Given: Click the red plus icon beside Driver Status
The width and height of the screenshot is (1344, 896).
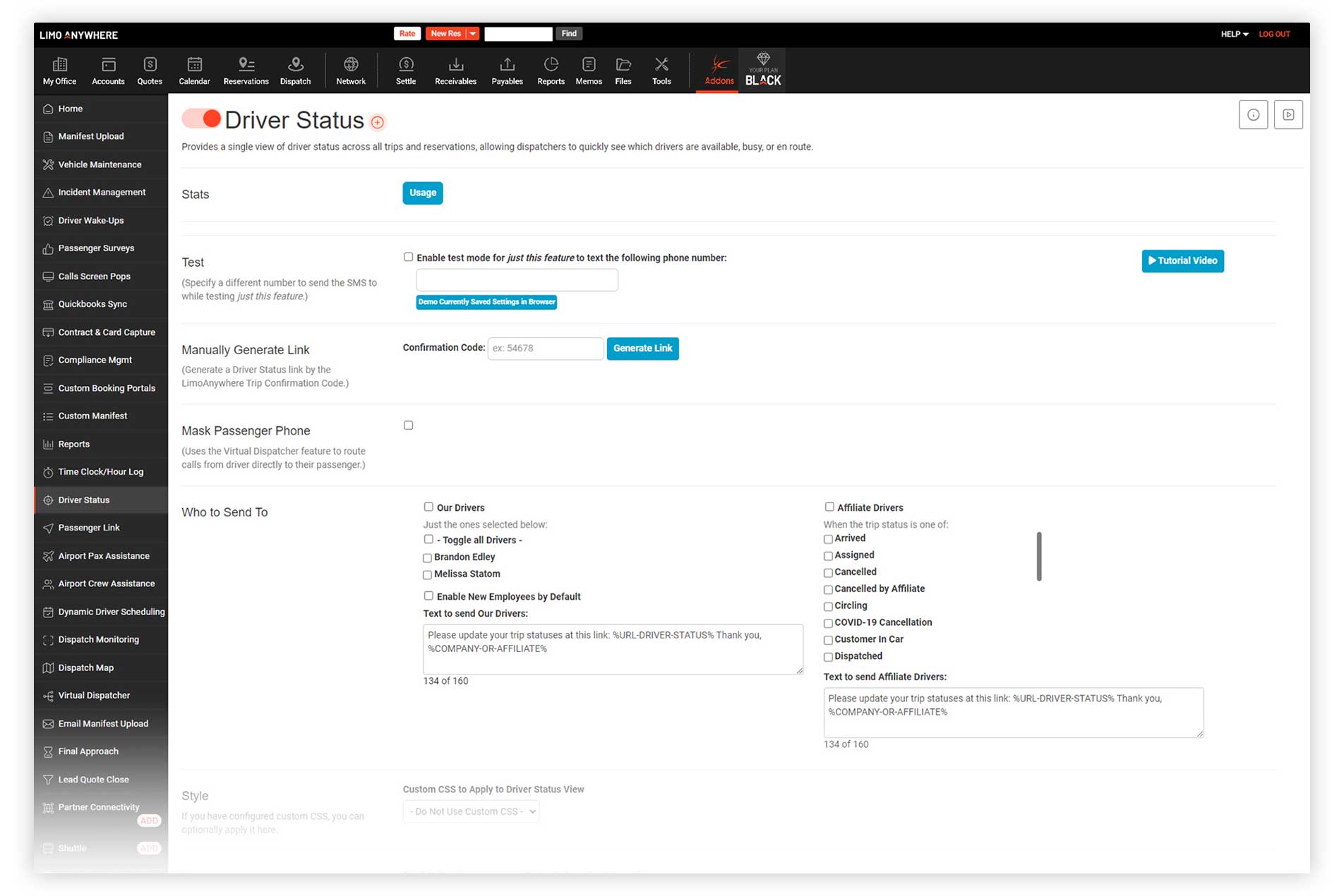Looking at the screenshot, I should coord(378,123).
